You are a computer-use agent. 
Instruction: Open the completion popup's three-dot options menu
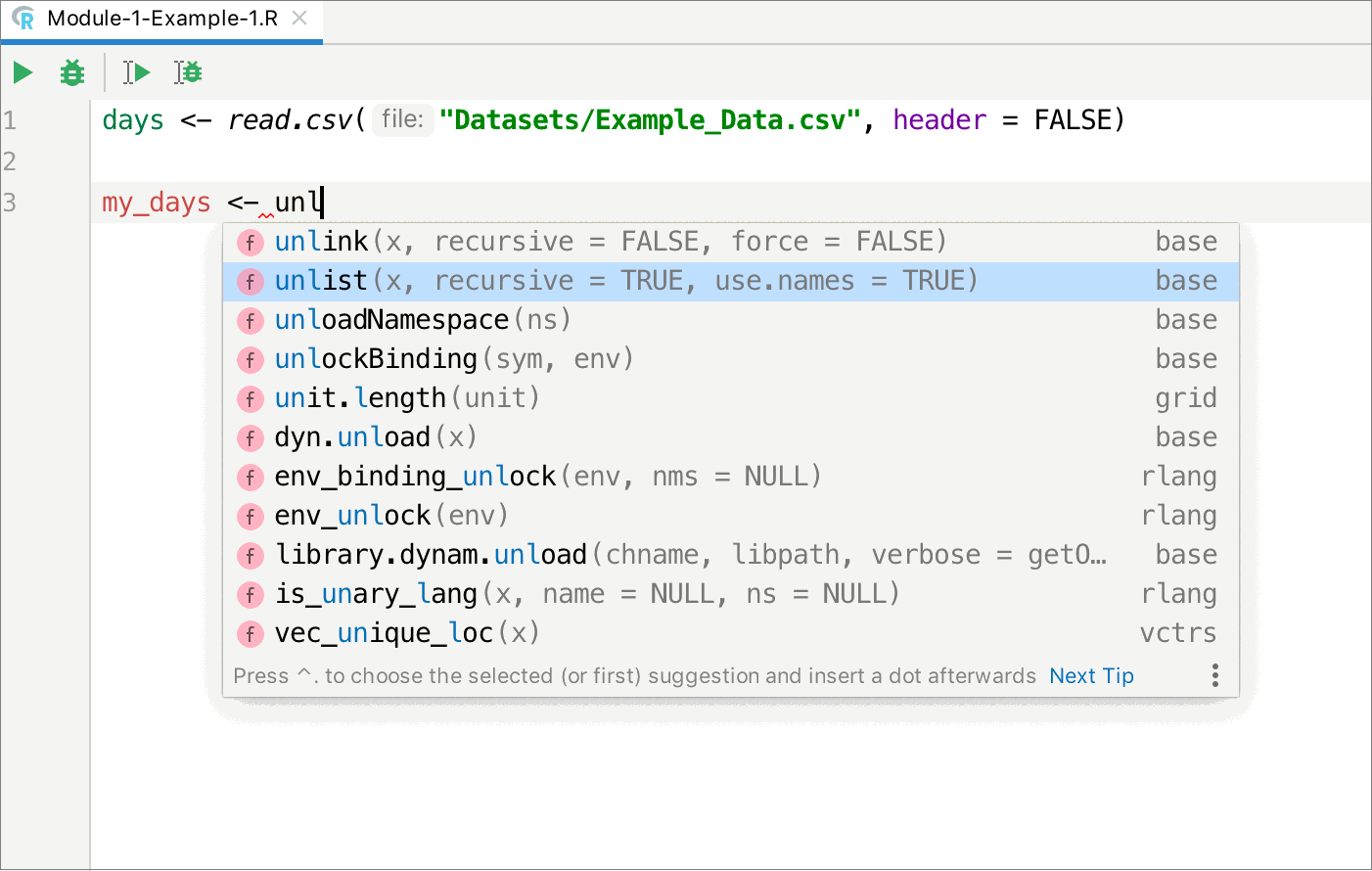[1214, 675]
